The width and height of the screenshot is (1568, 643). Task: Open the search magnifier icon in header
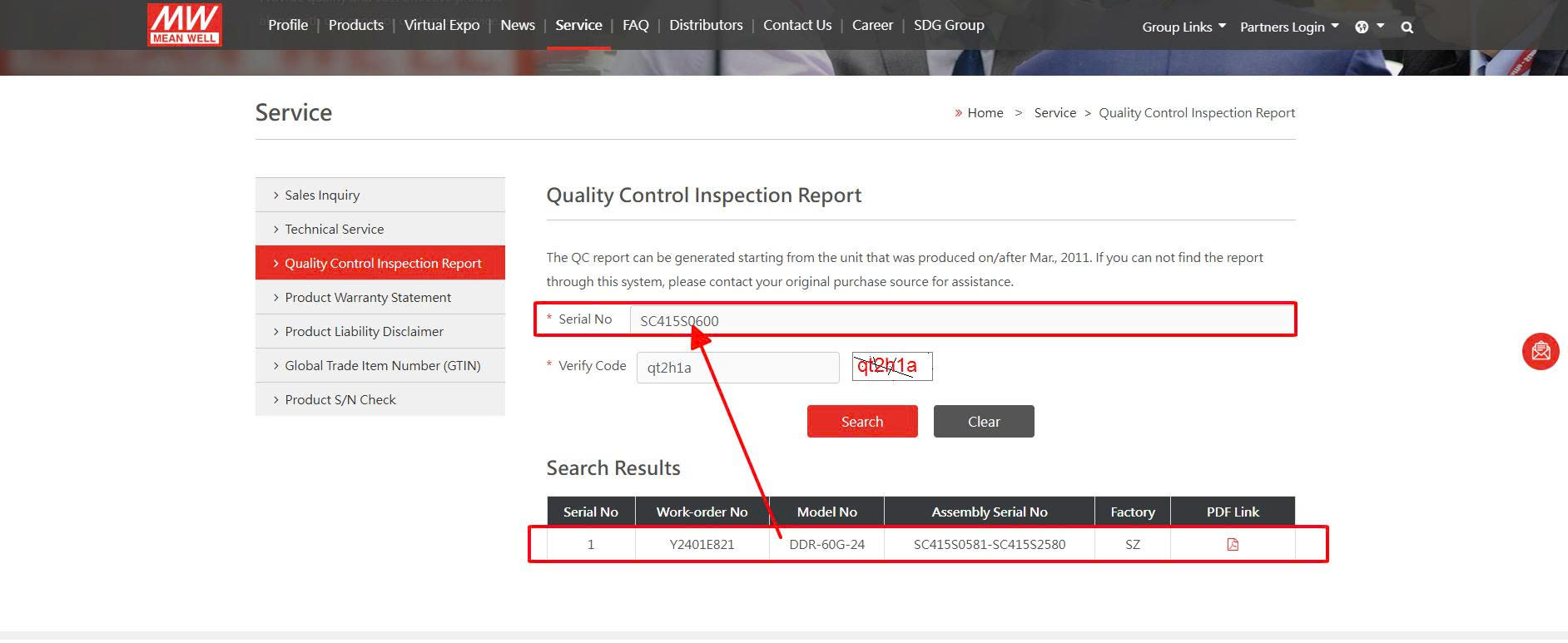tap(1407, 27)
